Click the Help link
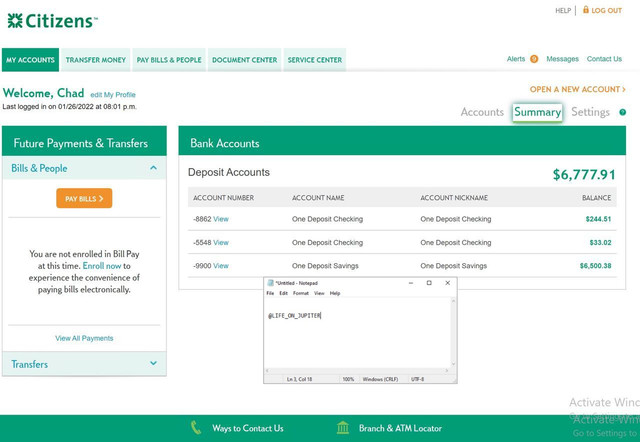640x442 pixels. (x=563, y=11)
